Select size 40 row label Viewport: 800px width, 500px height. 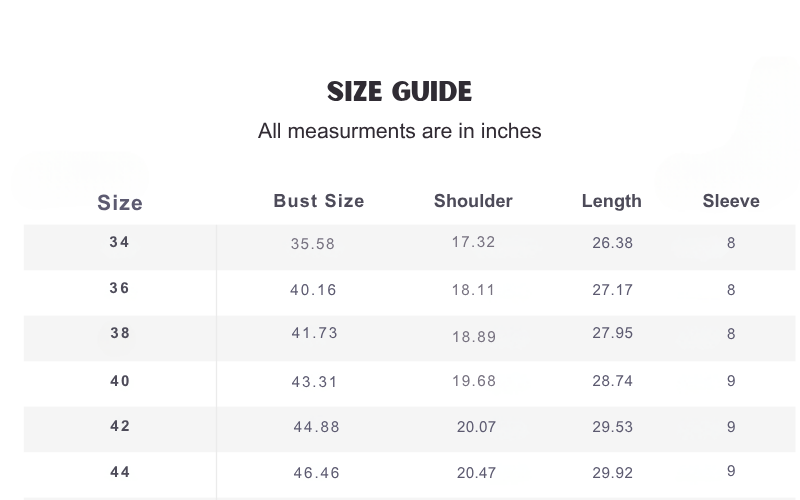point(120,381)
